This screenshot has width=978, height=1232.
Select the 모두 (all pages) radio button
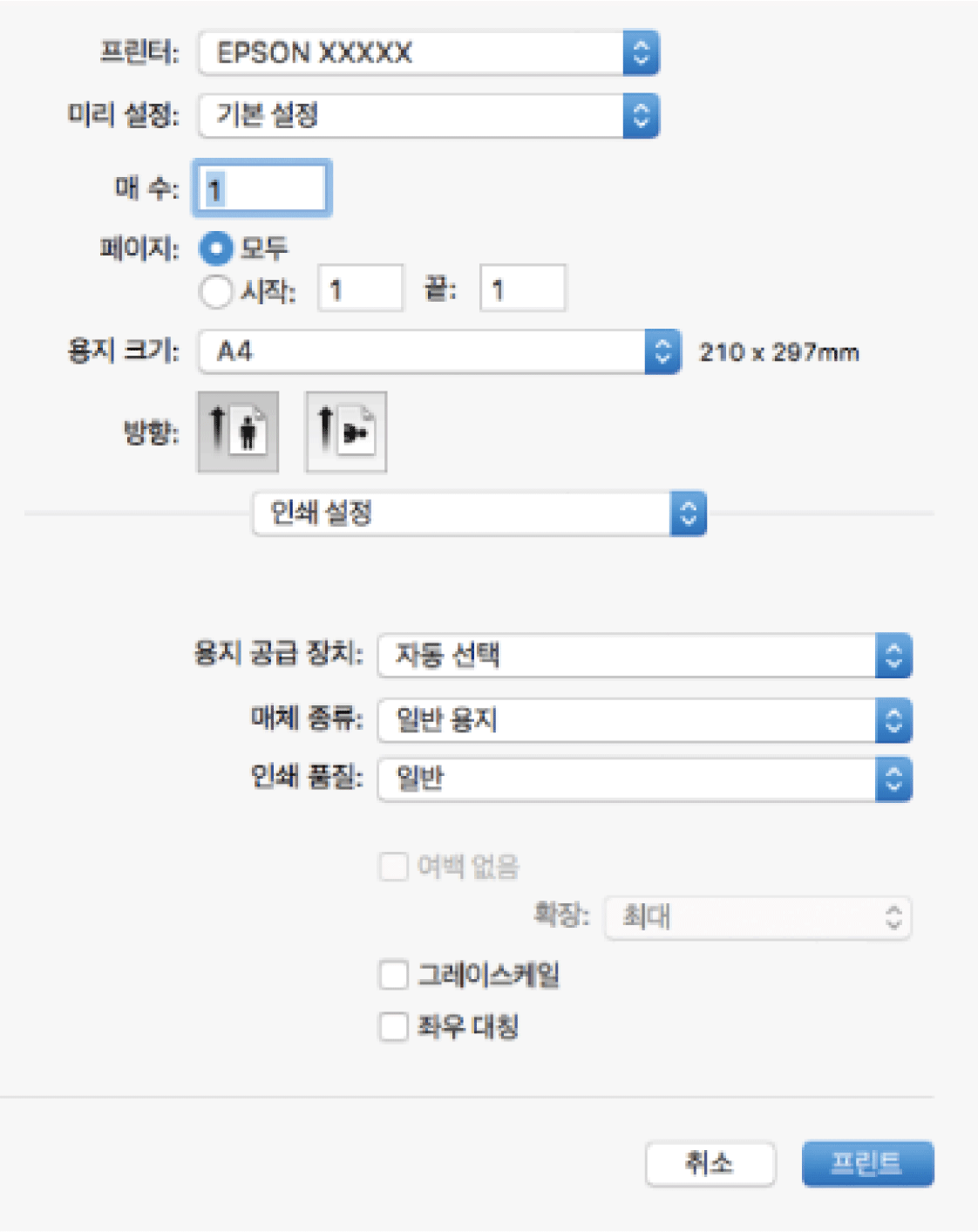(216, 248)
